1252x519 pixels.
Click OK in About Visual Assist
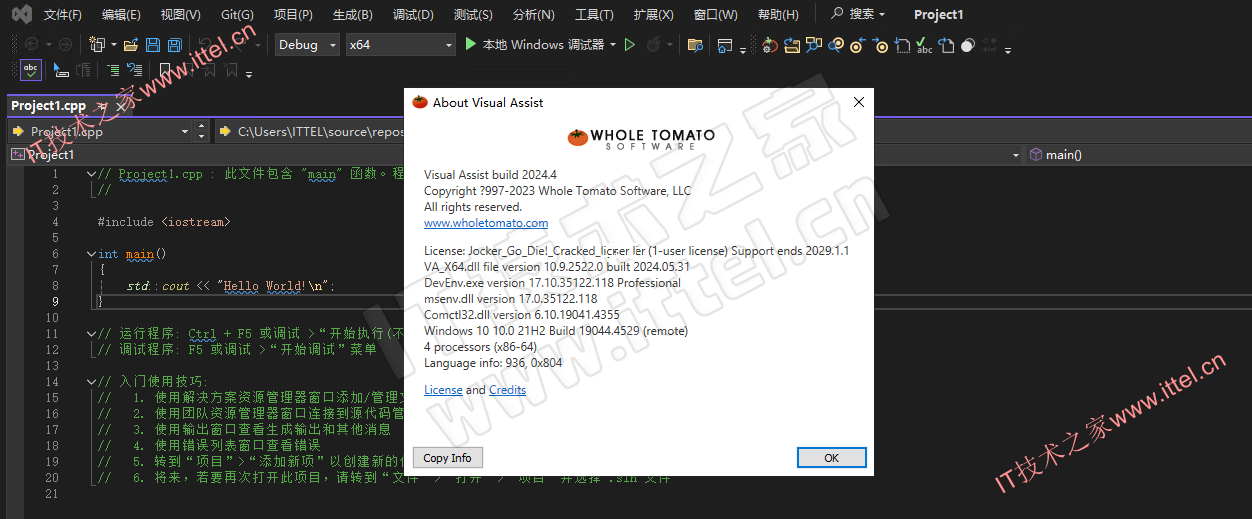(x=831, y=457)
